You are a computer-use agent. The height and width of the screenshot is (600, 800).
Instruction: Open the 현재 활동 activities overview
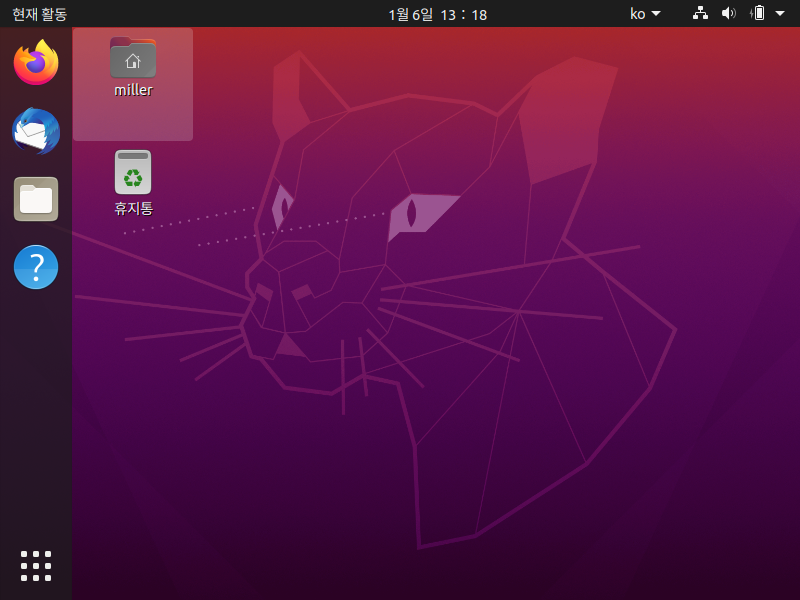tap(39, 14)
